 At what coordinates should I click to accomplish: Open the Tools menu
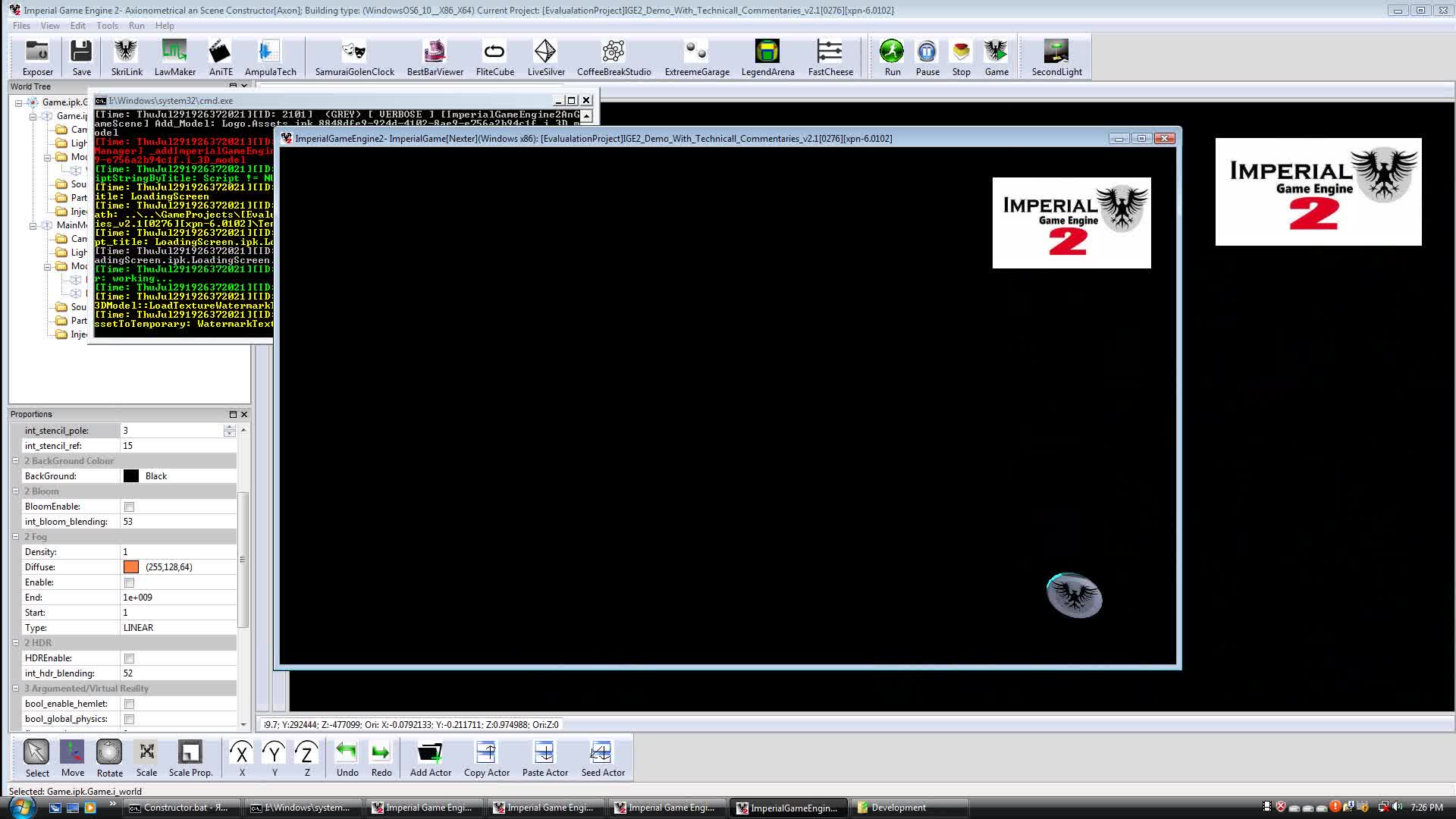point(107,25)
